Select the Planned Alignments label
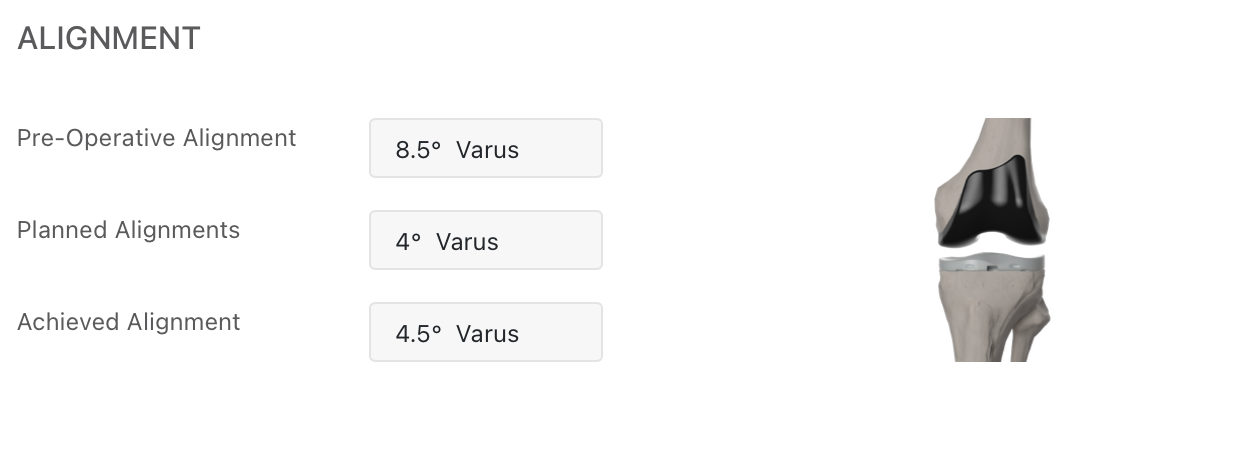The width and height of the screenshot is (1242, 472). (x=129, y=230)
